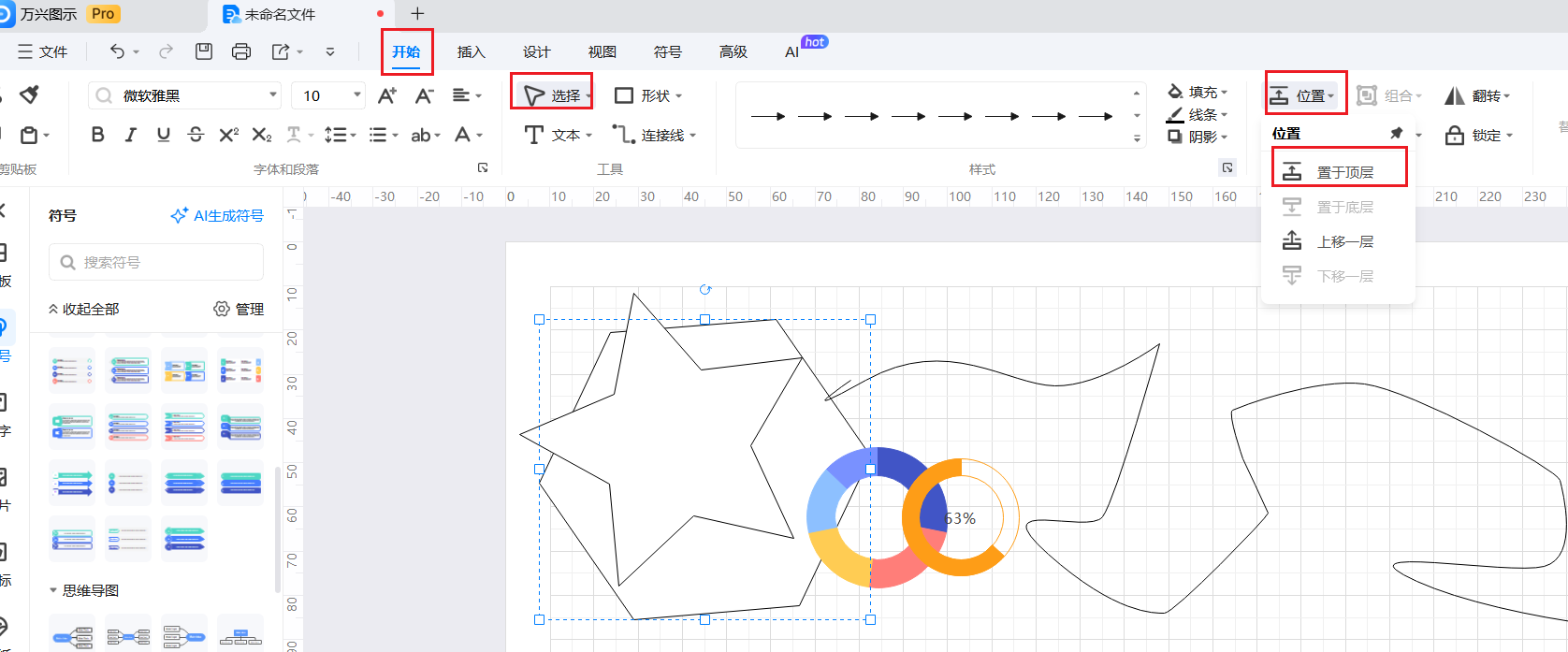Open the font size dropdown

point(356,95)
